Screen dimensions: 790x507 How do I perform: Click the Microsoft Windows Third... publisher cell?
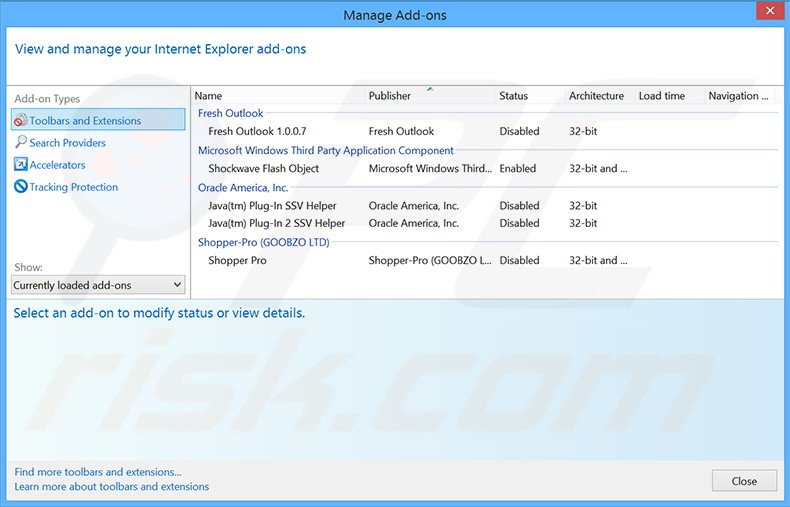tap(430, 169)
